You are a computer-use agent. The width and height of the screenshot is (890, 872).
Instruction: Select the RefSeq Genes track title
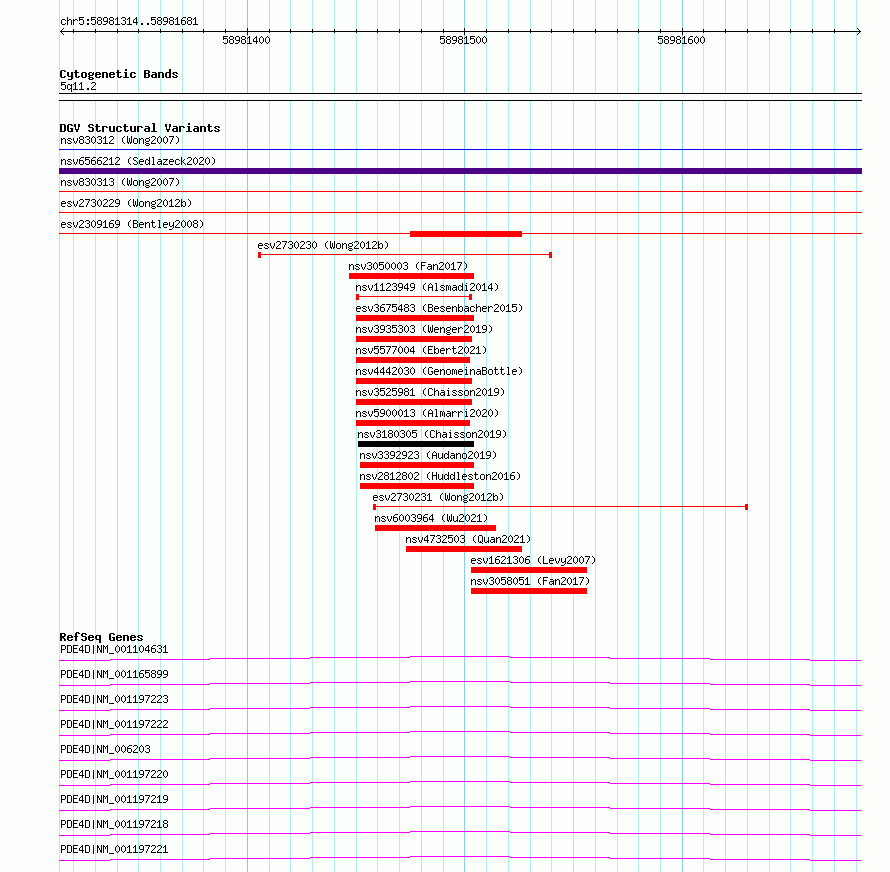pyautogui.click(x=102, y=637)
